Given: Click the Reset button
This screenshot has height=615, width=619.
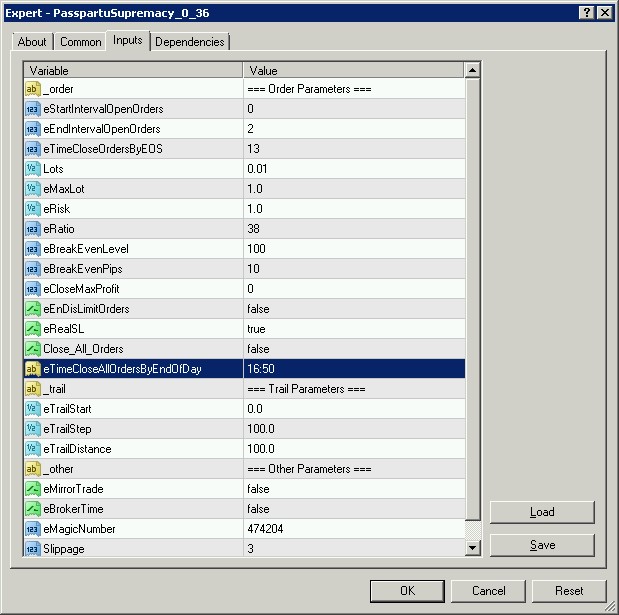Looking at the screenshot, I should click(569, 591).
